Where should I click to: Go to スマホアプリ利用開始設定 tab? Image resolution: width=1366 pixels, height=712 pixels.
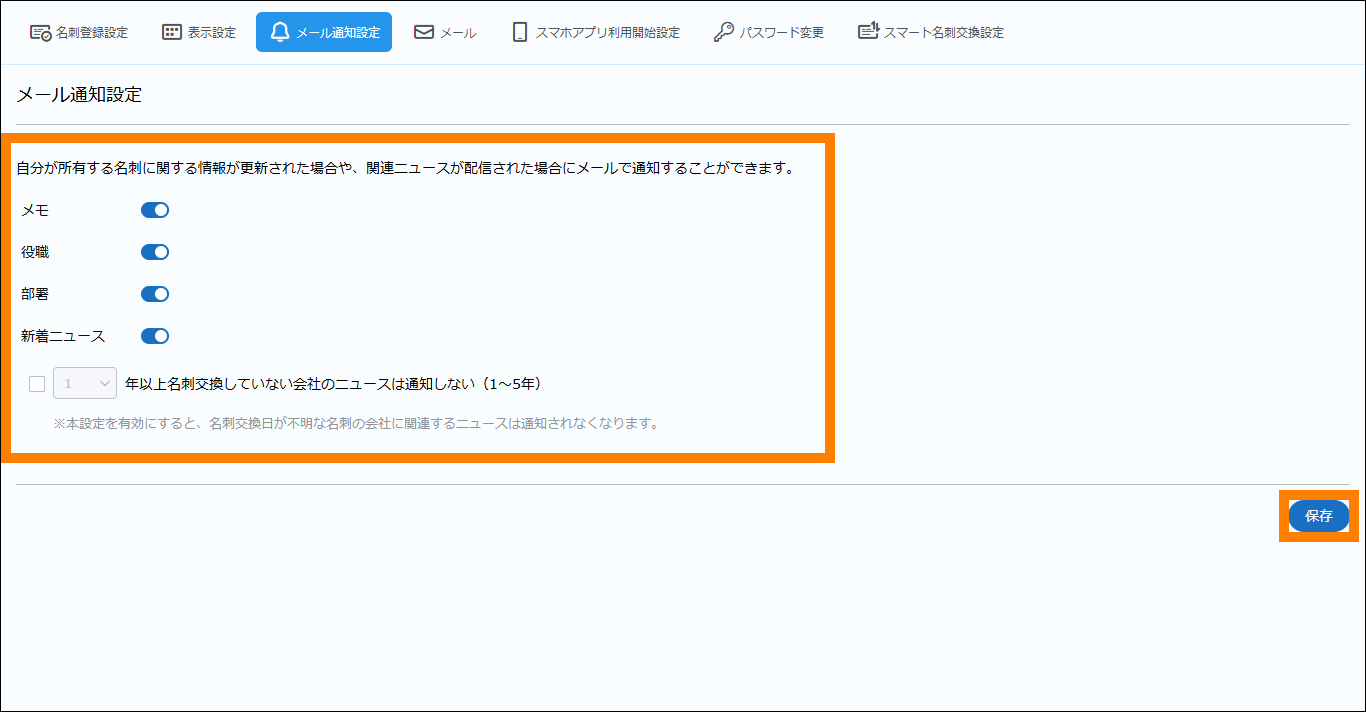(x=607, y=32)
